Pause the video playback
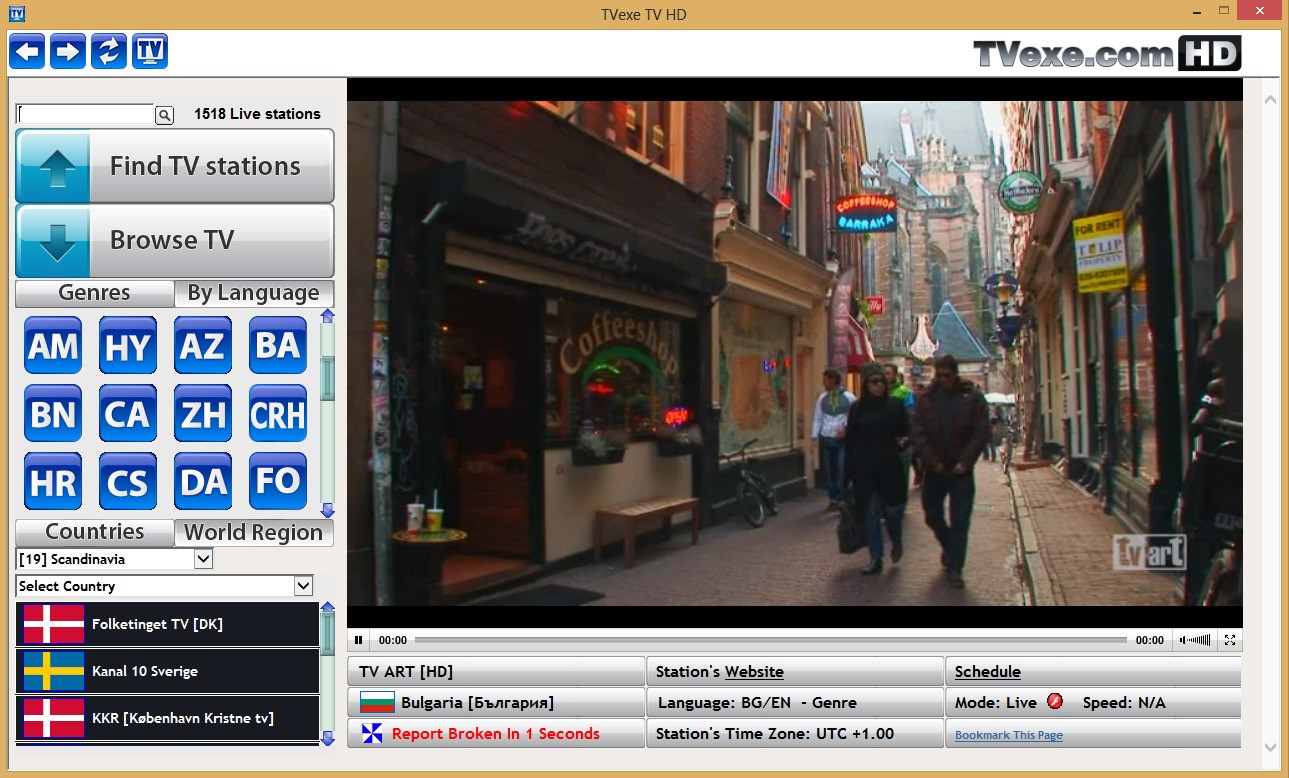Viewport: 1289px width, 778px height. pyautogui.click(x=359, y=640)
